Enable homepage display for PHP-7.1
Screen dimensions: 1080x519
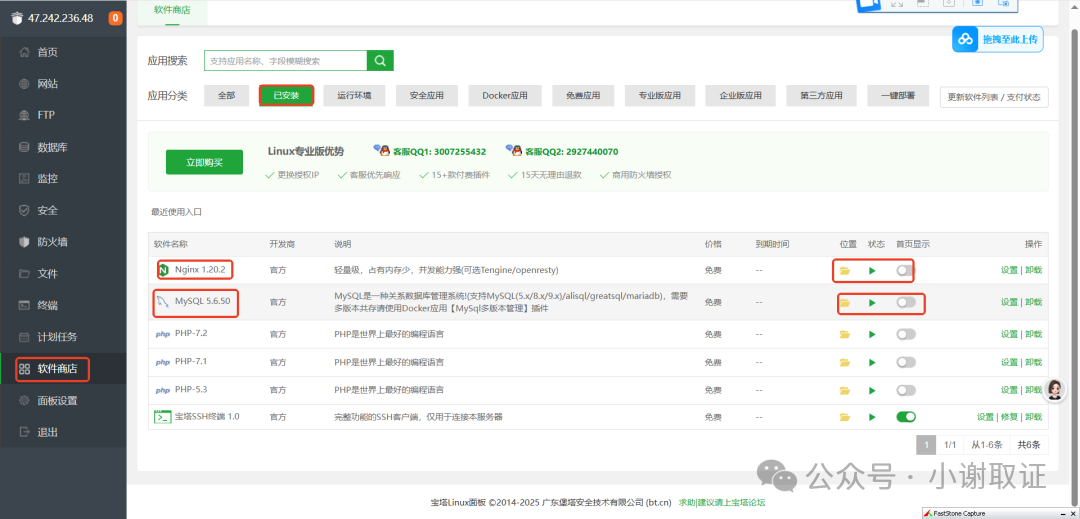[906, 362]
